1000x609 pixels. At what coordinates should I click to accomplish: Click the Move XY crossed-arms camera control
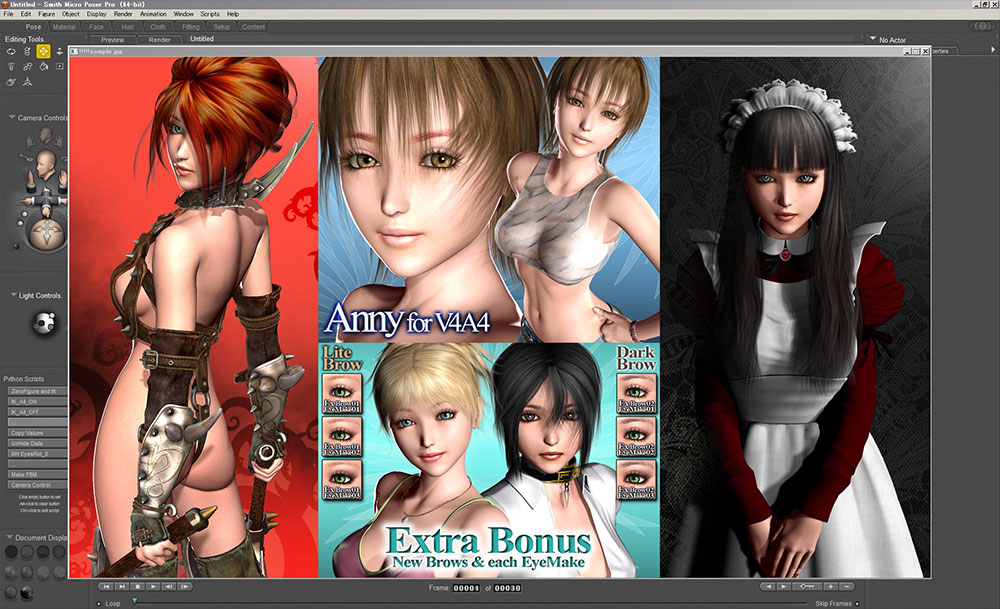coord(46,201)
